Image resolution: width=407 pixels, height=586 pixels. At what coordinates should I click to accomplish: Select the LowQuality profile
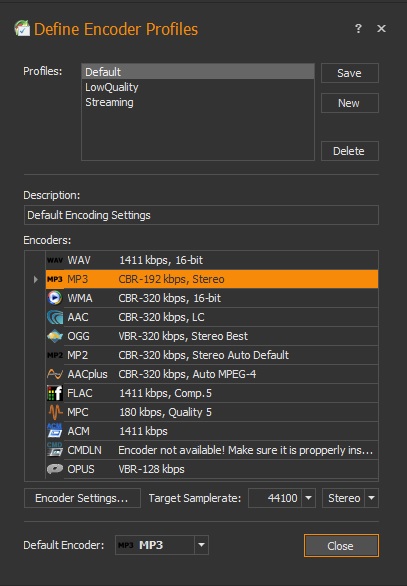112,87
